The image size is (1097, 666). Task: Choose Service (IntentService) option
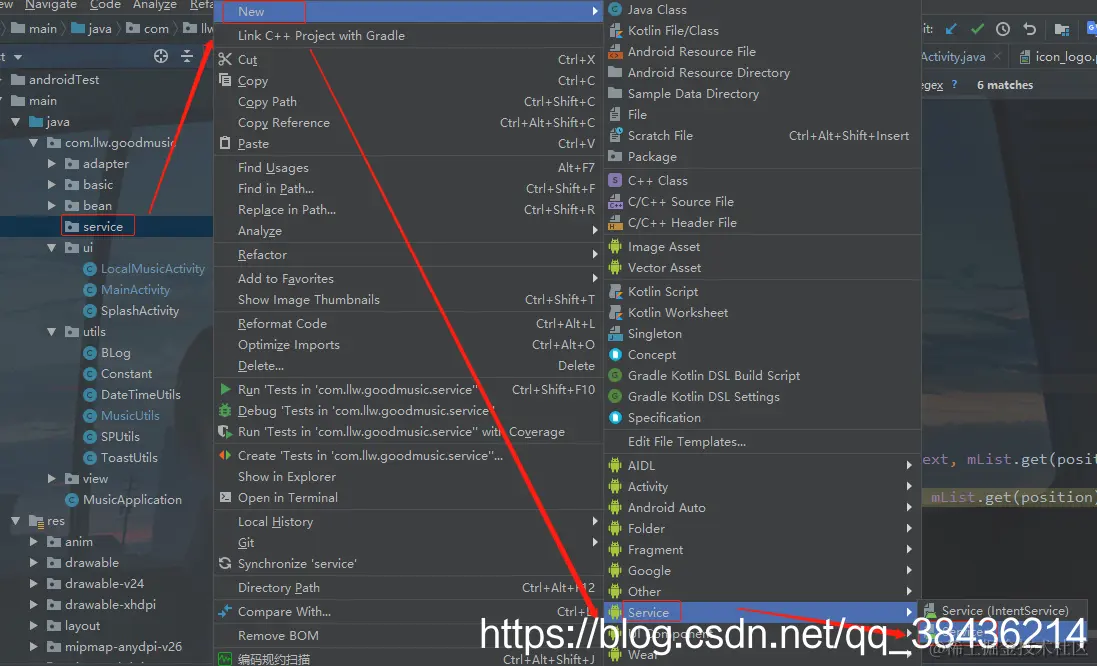[x=1005, y=611]
